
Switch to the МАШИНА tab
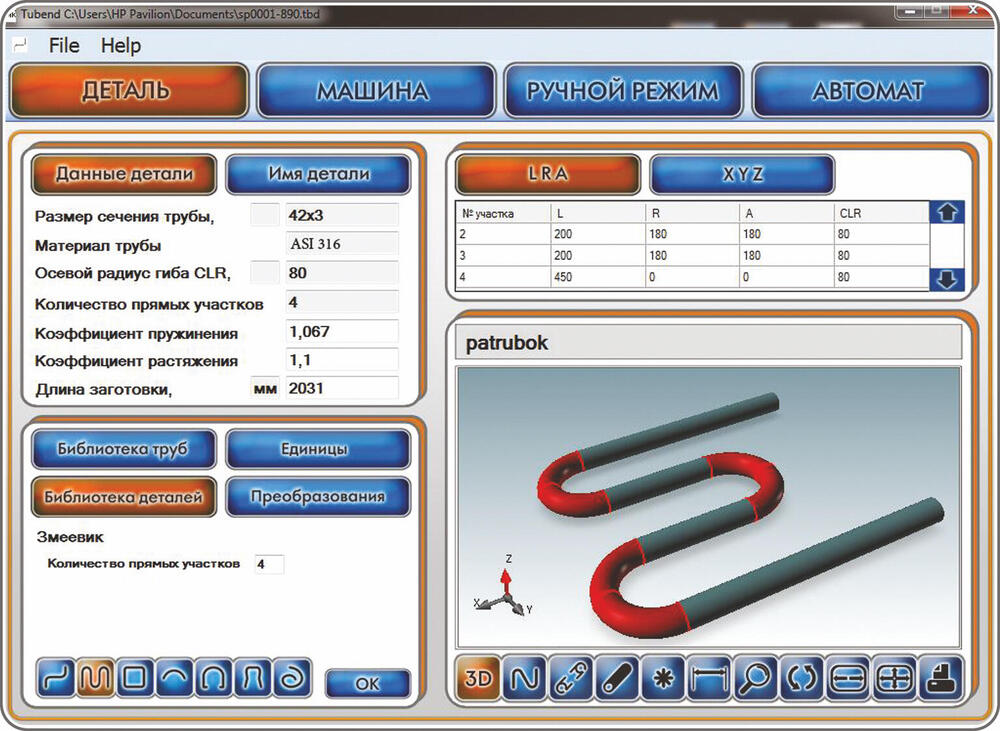pos(375,91)
